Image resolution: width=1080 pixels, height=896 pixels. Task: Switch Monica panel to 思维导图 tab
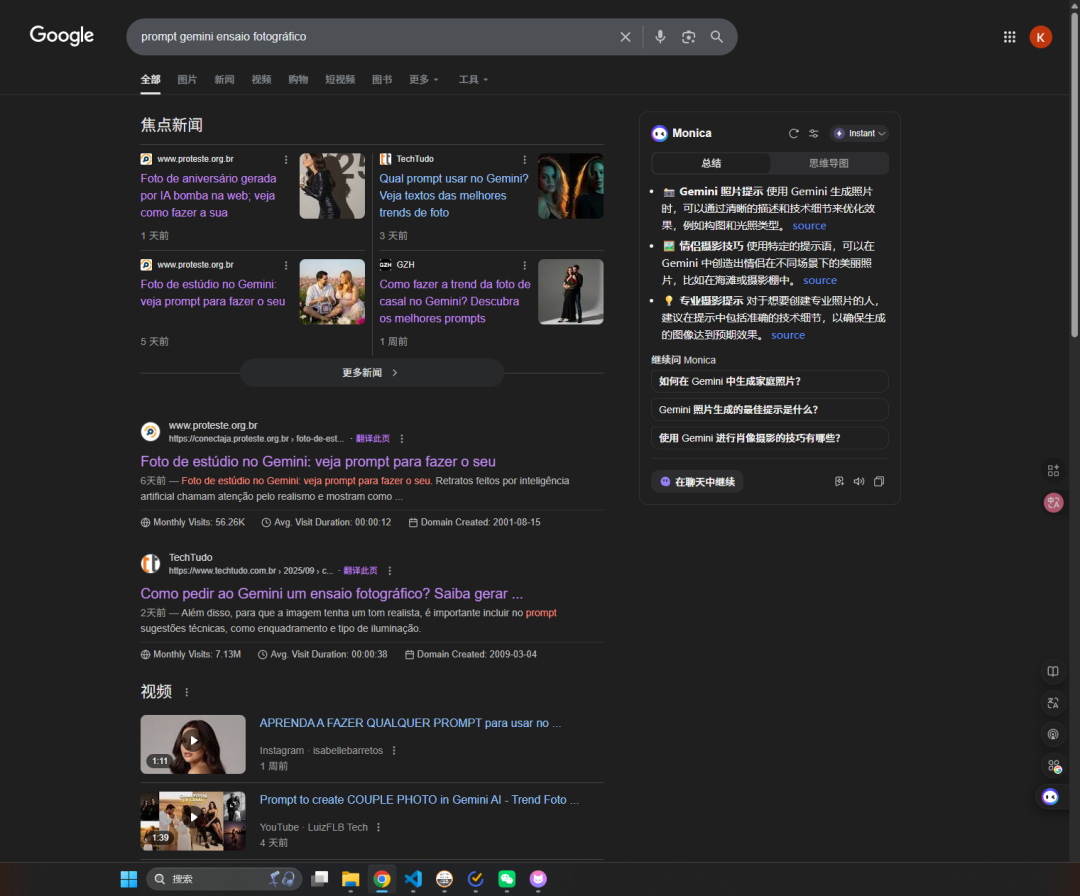[829, 163]
